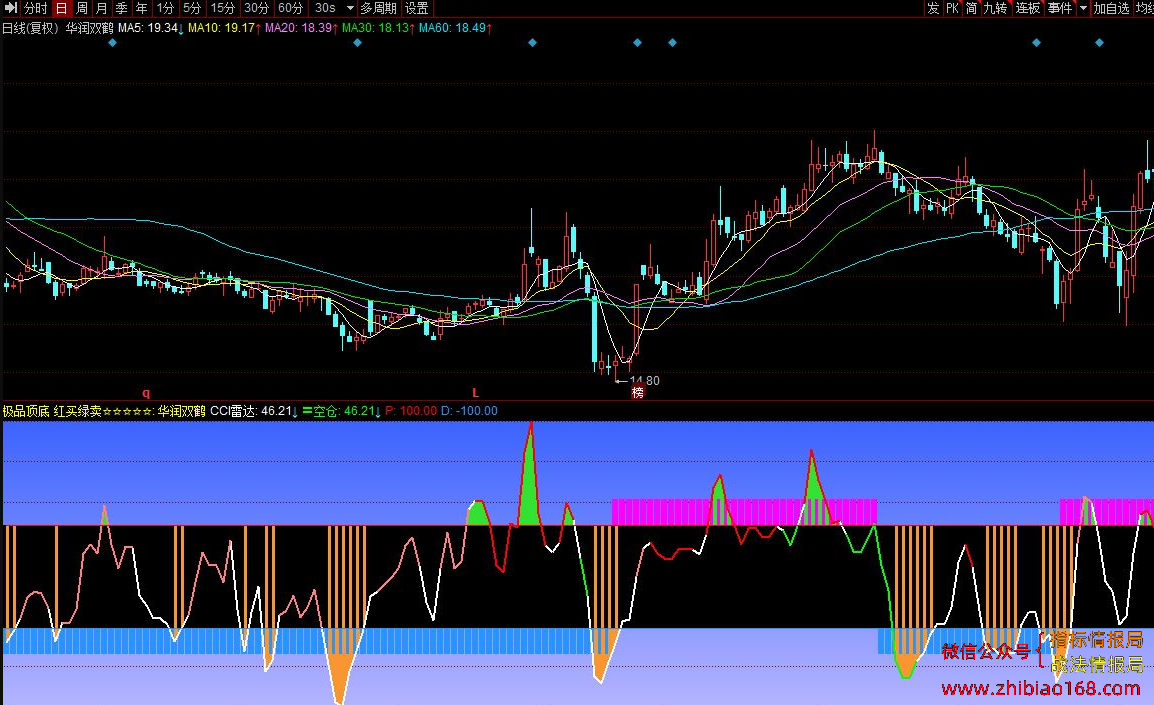Click the P: 100.00 value

(411, 411)
